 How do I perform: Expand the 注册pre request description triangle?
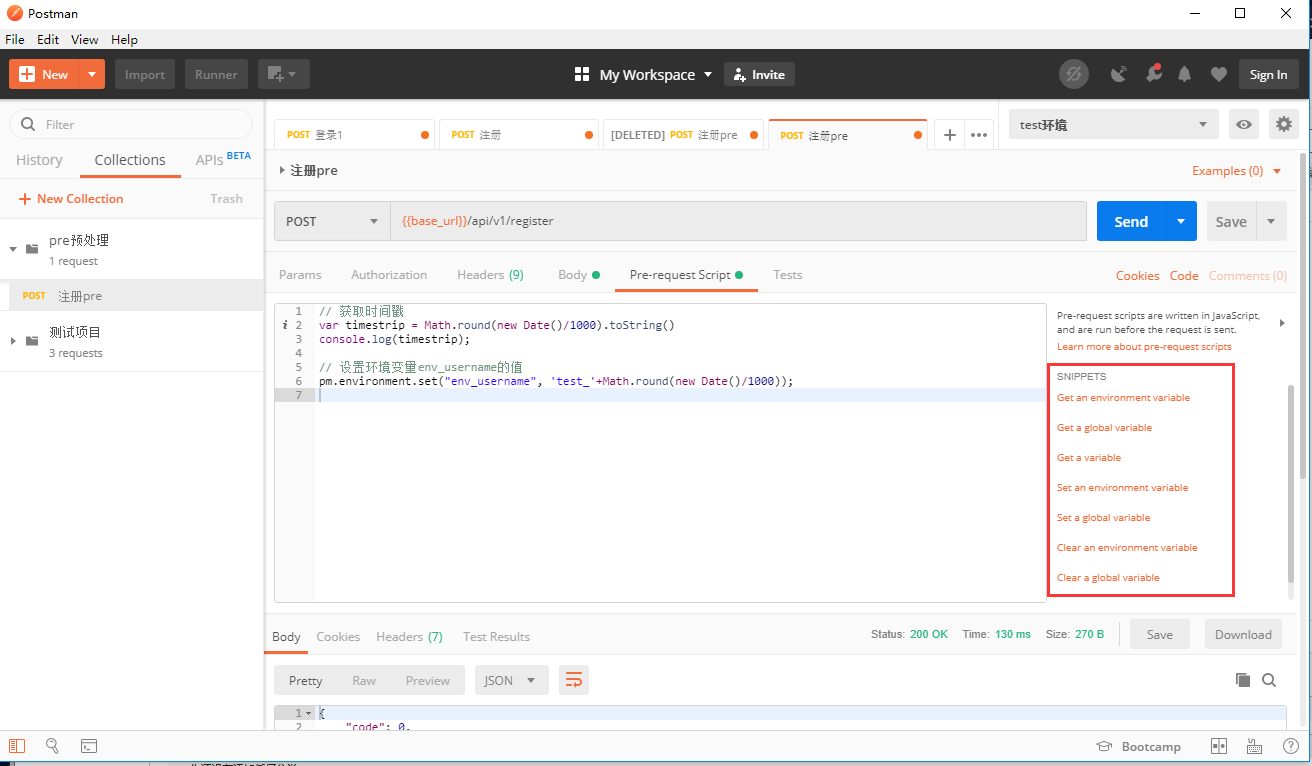point(282,170)
